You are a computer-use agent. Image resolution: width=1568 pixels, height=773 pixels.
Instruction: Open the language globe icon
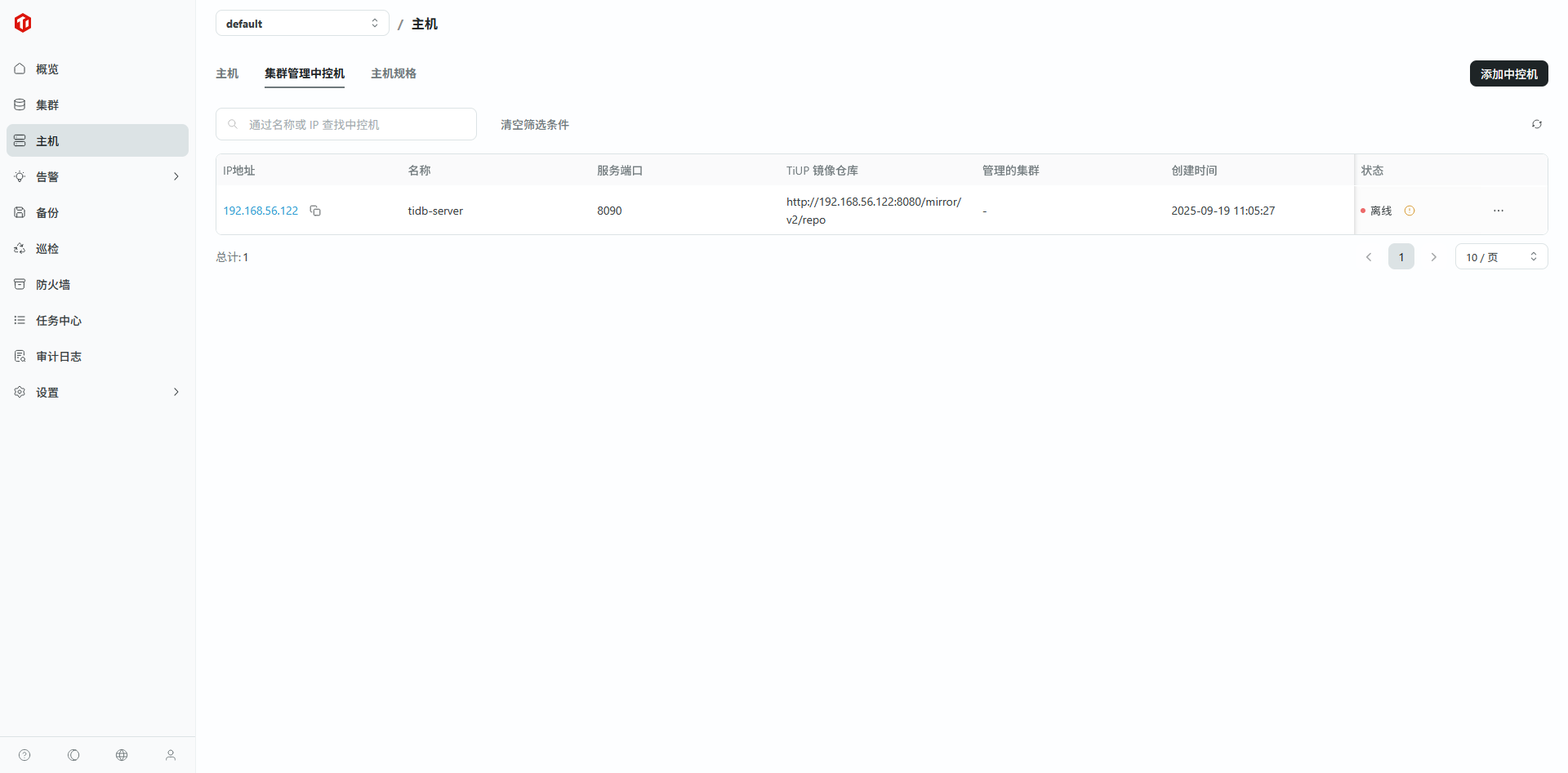click(122, 755)
